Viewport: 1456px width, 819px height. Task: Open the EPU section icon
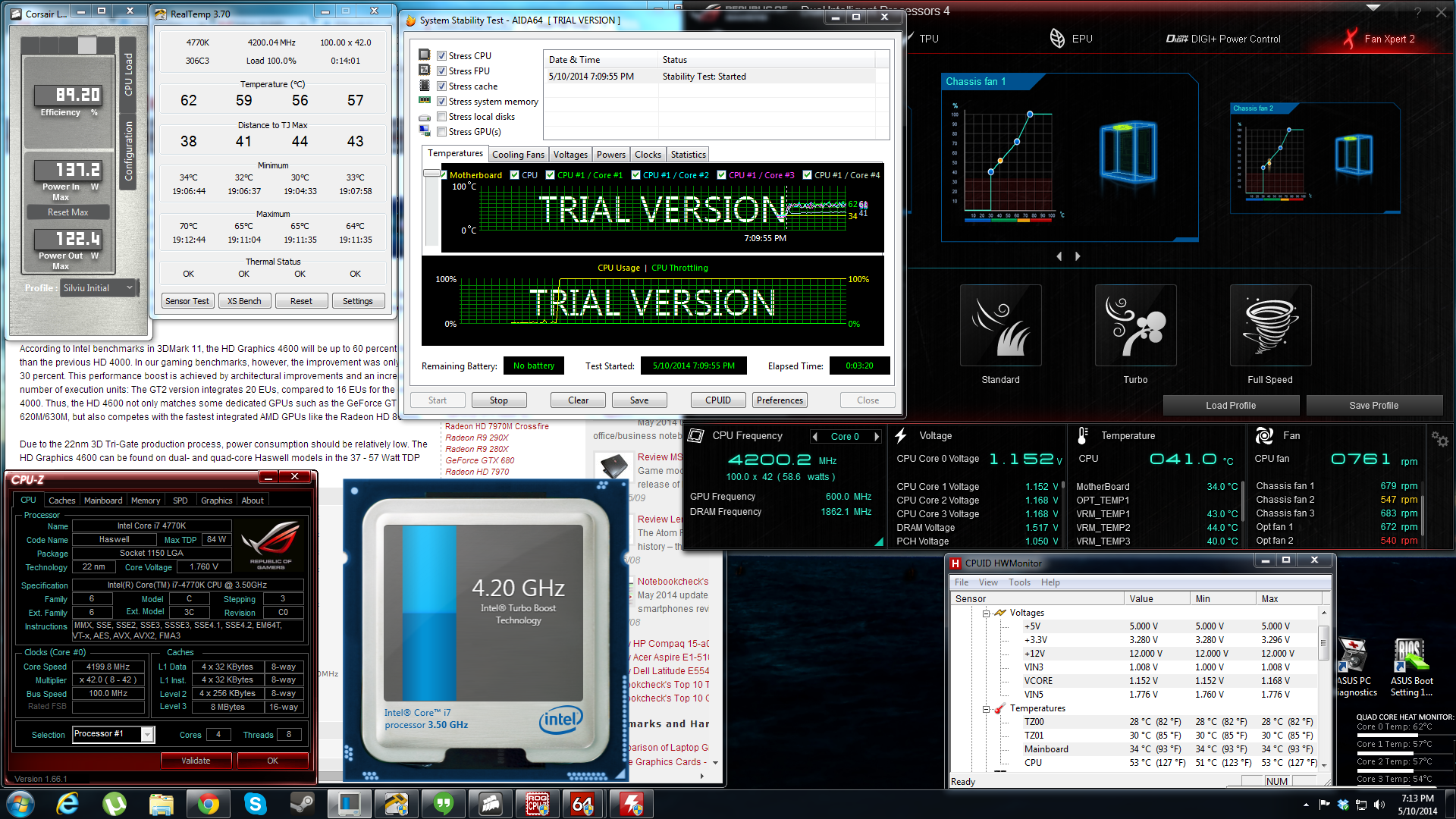tap(1057, 38)
